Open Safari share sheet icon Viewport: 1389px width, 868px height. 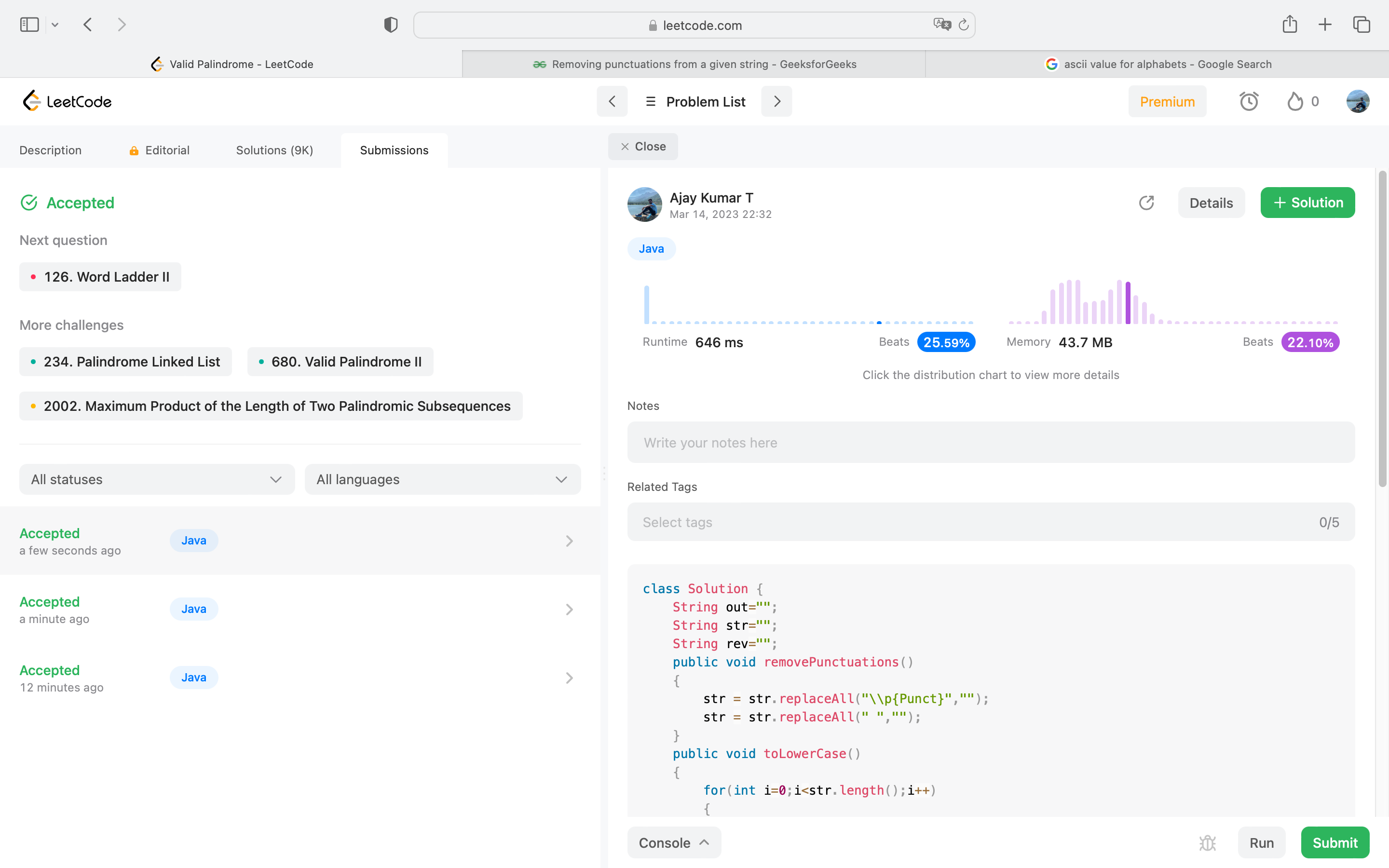(1289, 25)
